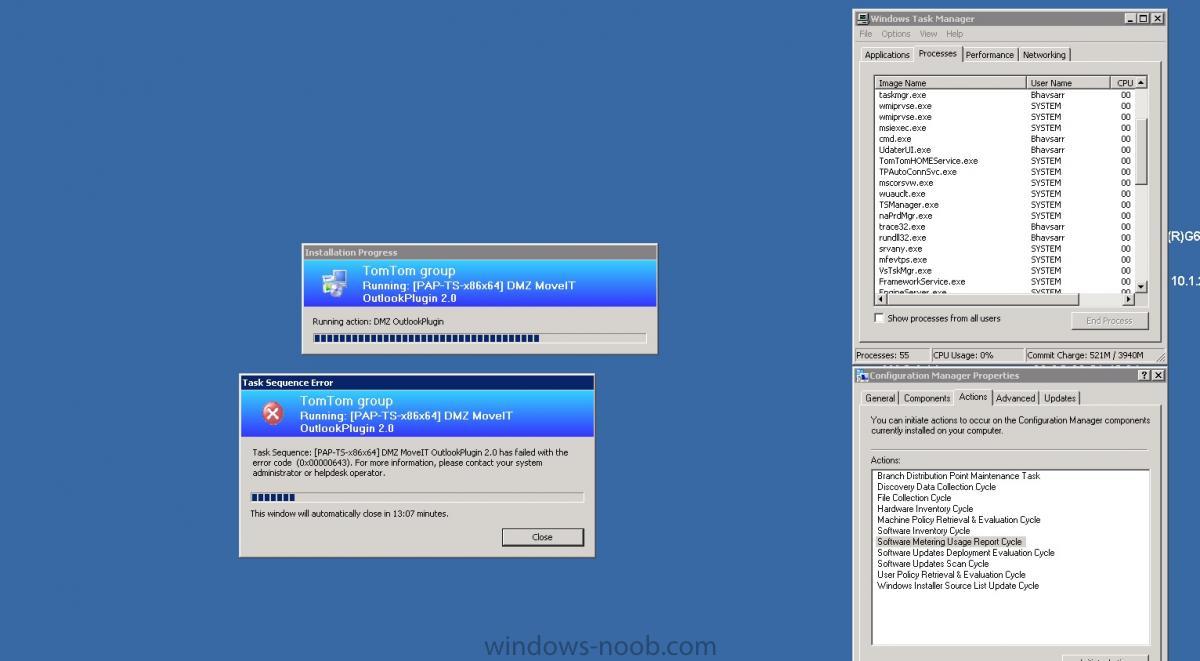Open the Options menu in Task Manager
Screen dimensions: 1200x661
[896, 34]
